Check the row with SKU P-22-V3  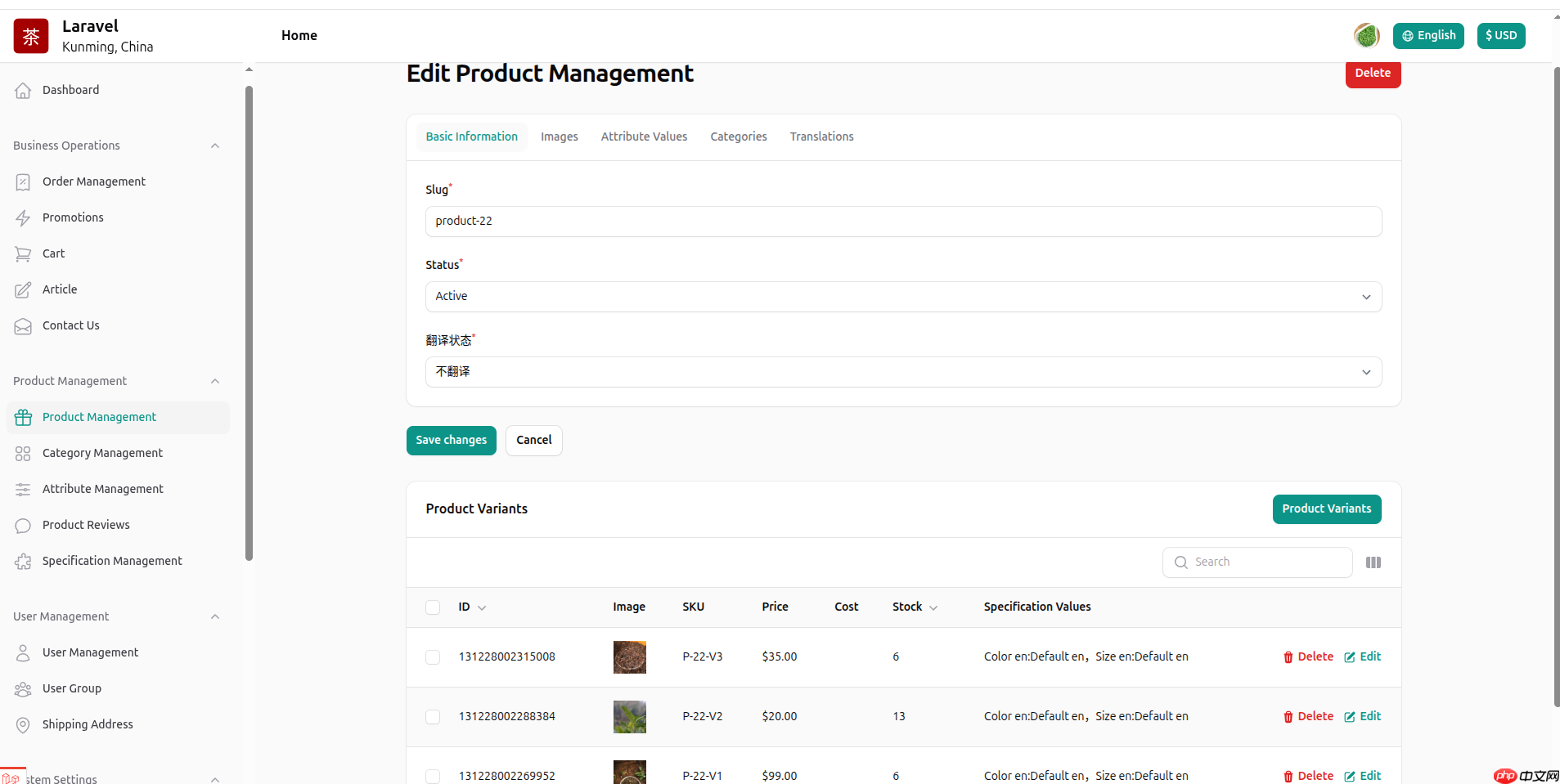pos(433,657)
